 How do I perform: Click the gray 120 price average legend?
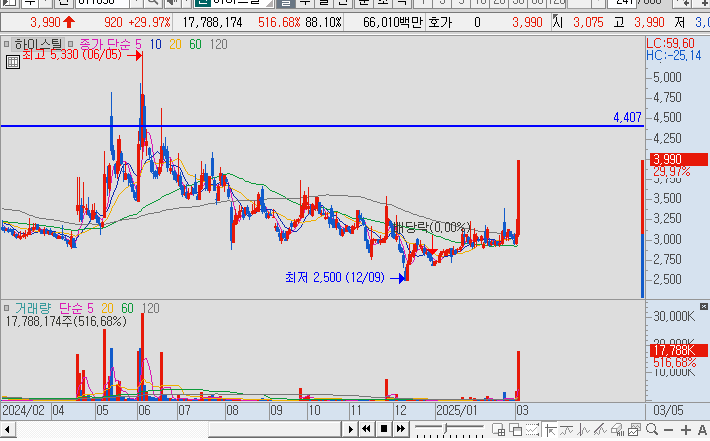coord(219,44)
